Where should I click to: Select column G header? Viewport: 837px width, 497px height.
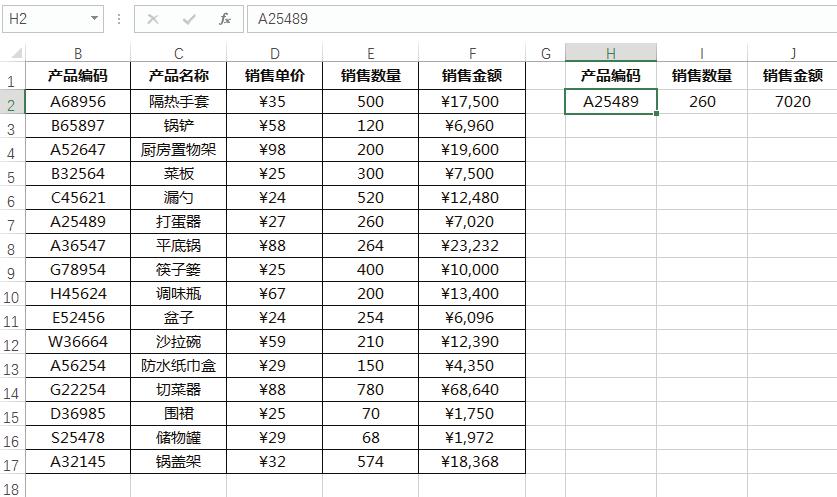pyautogui.click(x=546, y=53)
